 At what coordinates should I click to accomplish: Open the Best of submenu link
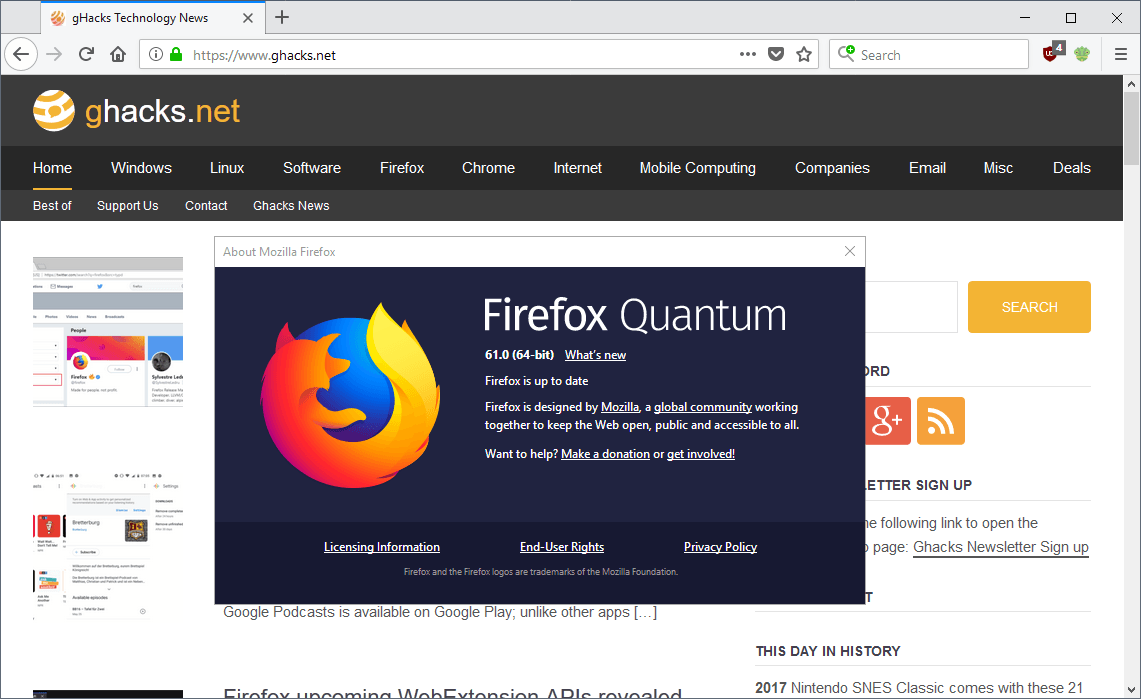[52, 206]
